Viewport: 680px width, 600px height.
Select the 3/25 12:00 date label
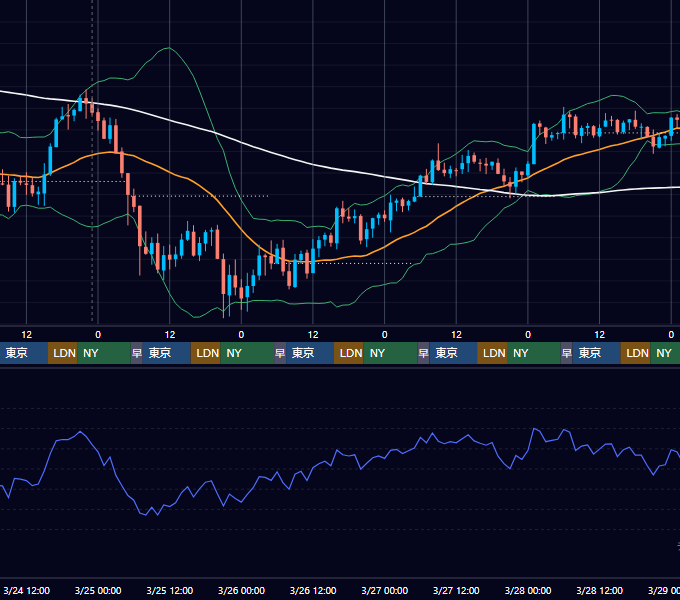click(x=170, y=590)
